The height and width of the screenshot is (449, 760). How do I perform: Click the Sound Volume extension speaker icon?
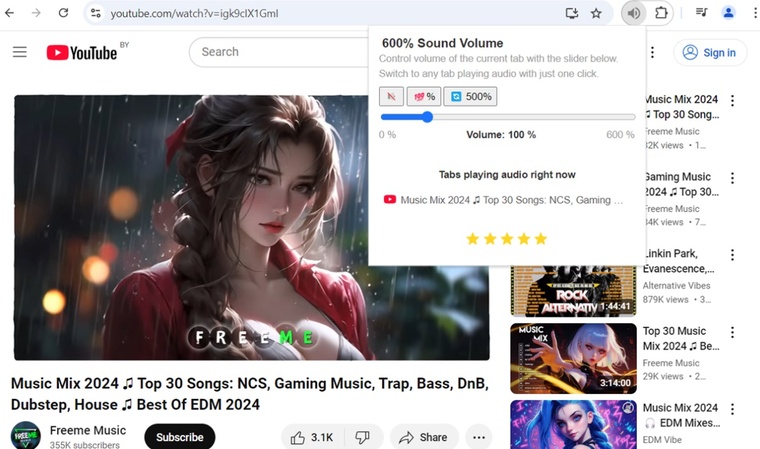coord(633,14)
